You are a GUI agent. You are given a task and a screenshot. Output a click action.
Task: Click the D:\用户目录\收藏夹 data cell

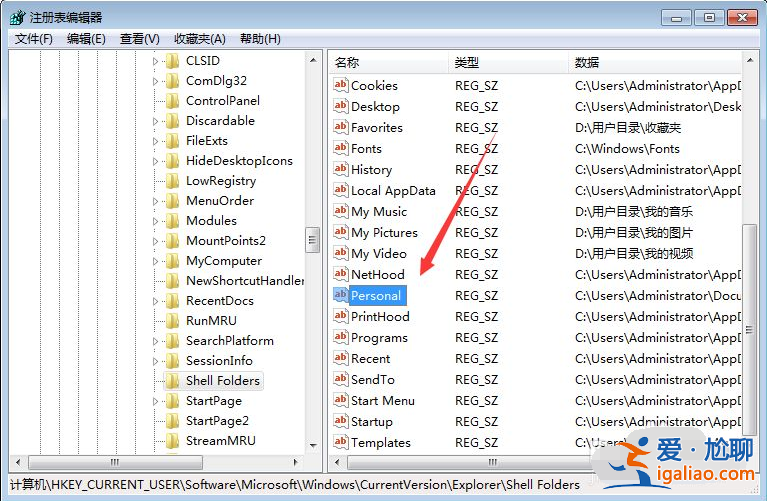point(628,128)
